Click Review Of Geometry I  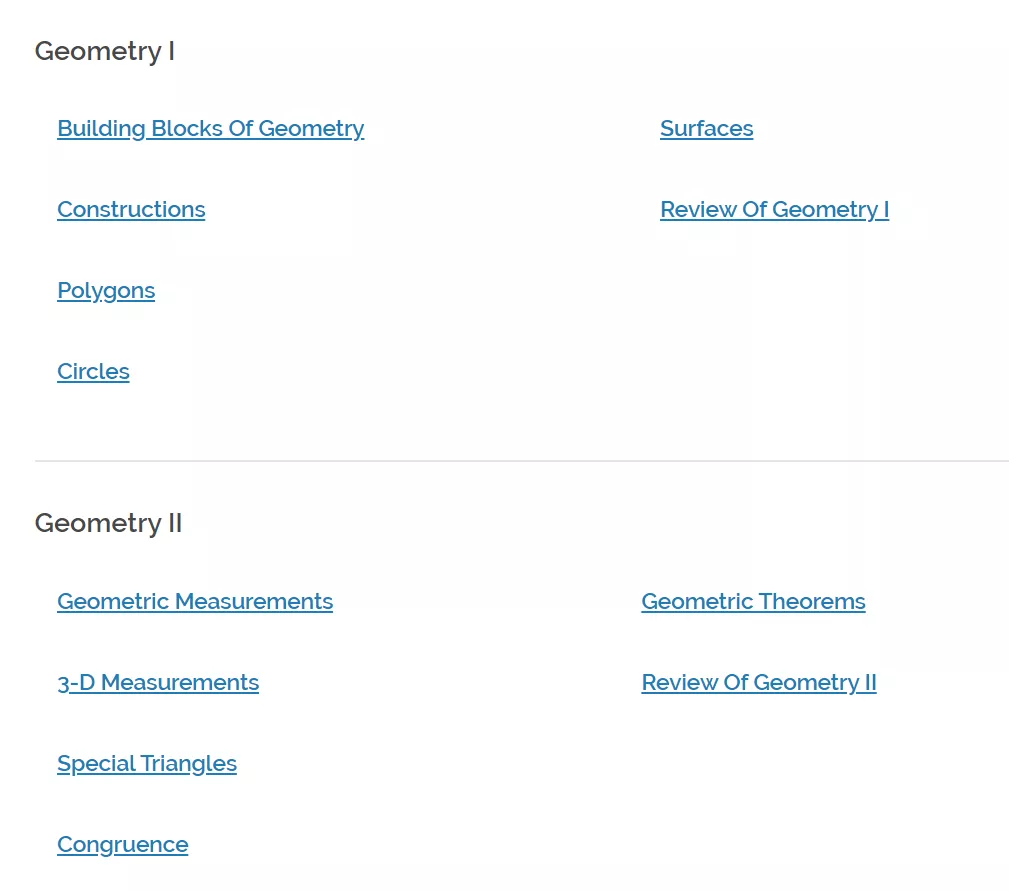(774, 210)
